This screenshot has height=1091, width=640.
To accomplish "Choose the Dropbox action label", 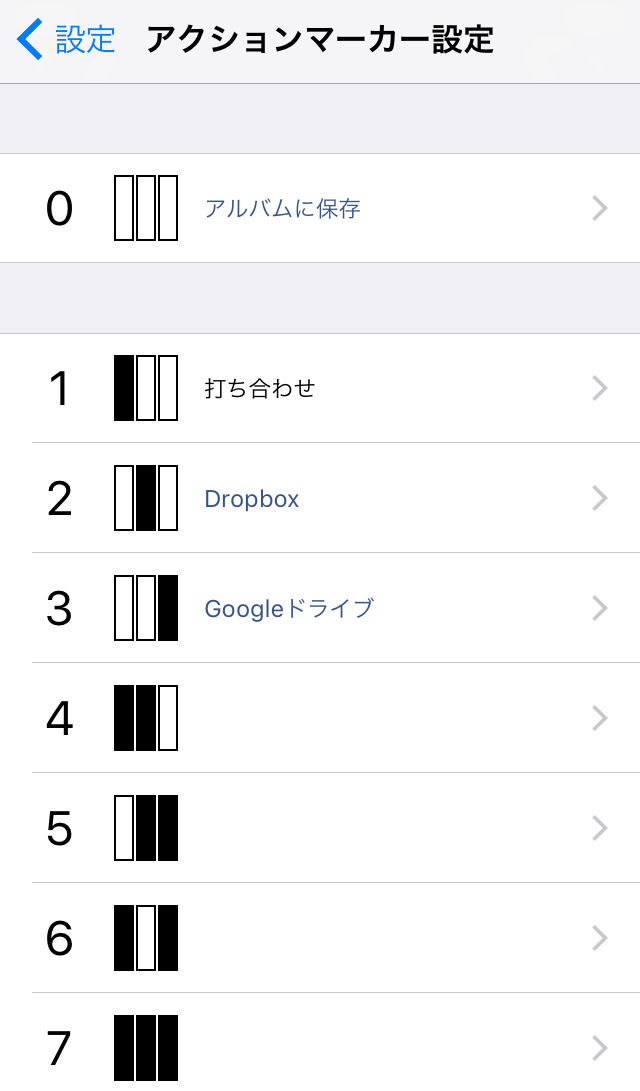I will 252,499.
